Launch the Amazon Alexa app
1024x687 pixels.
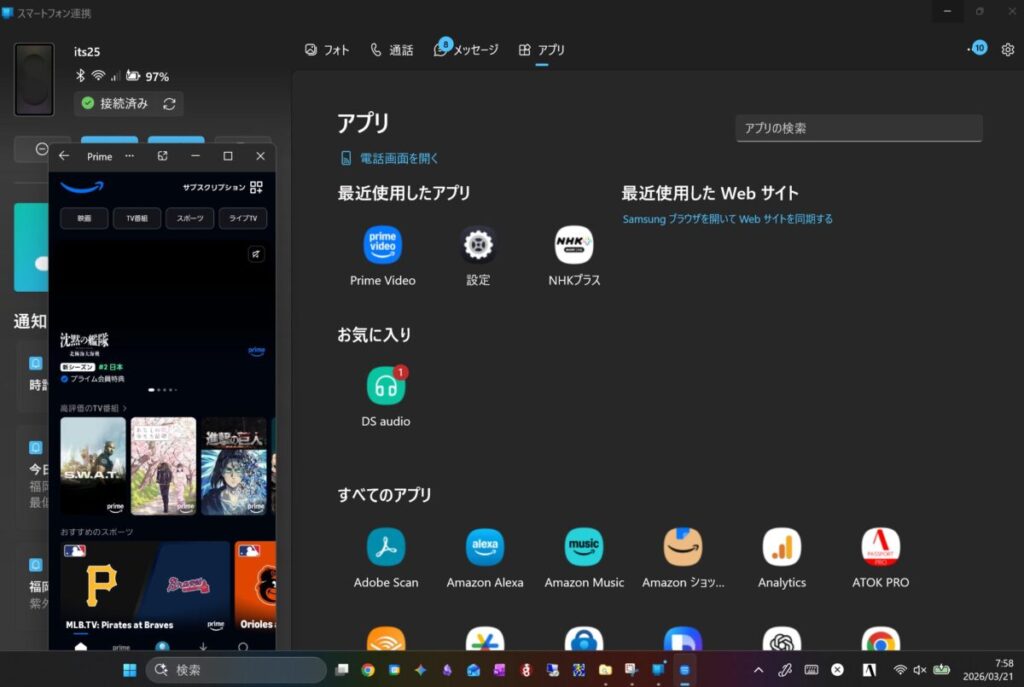point(485,547)
